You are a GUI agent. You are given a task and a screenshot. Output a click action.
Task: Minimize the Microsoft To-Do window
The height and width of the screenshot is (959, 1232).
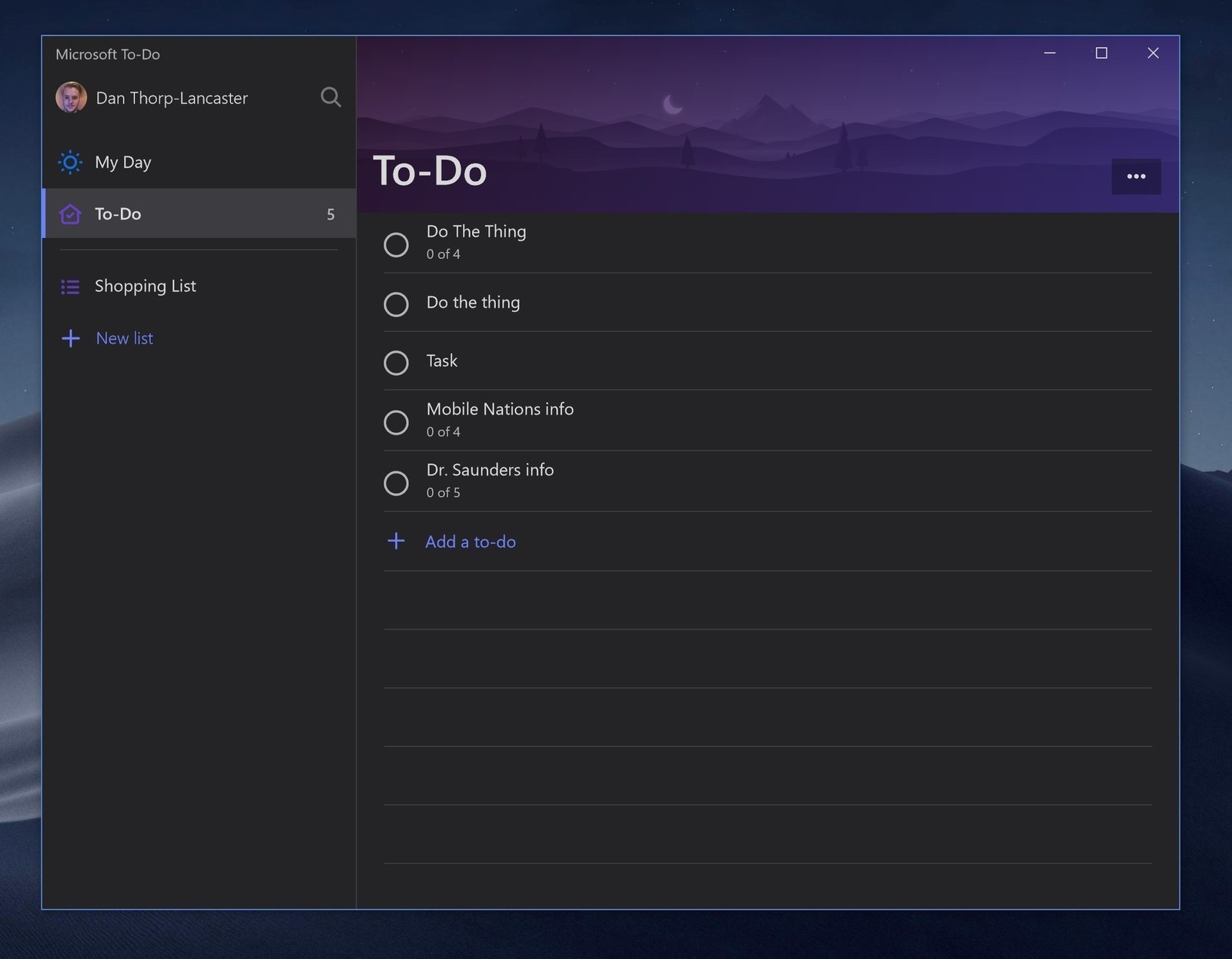pos(1050,52)
